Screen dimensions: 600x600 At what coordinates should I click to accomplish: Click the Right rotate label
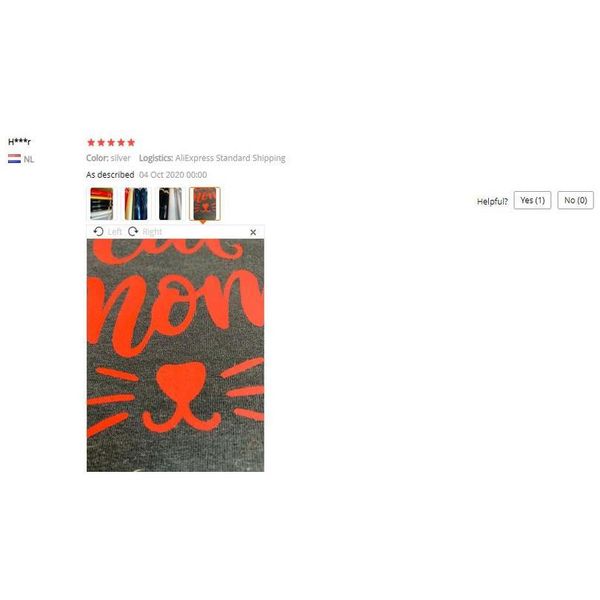pyautogui.click(x=152, y=232)
